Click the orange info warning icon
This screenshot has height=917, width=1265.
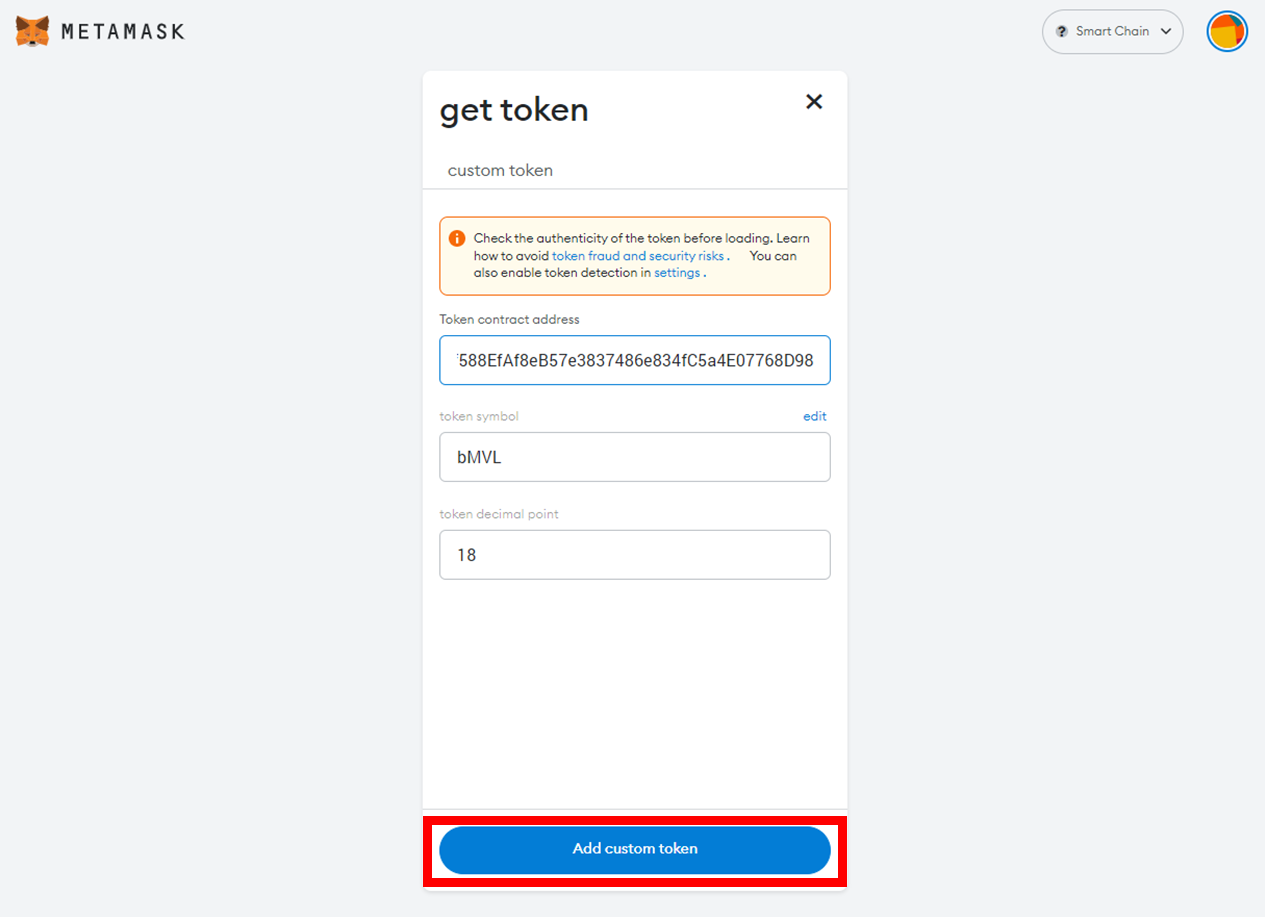click(x=457, y=239)
